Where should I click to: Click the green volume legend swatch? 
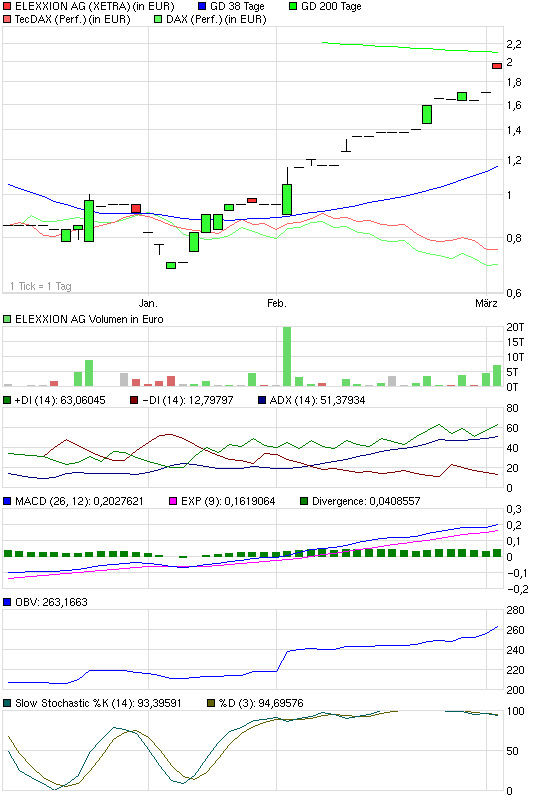7,320
